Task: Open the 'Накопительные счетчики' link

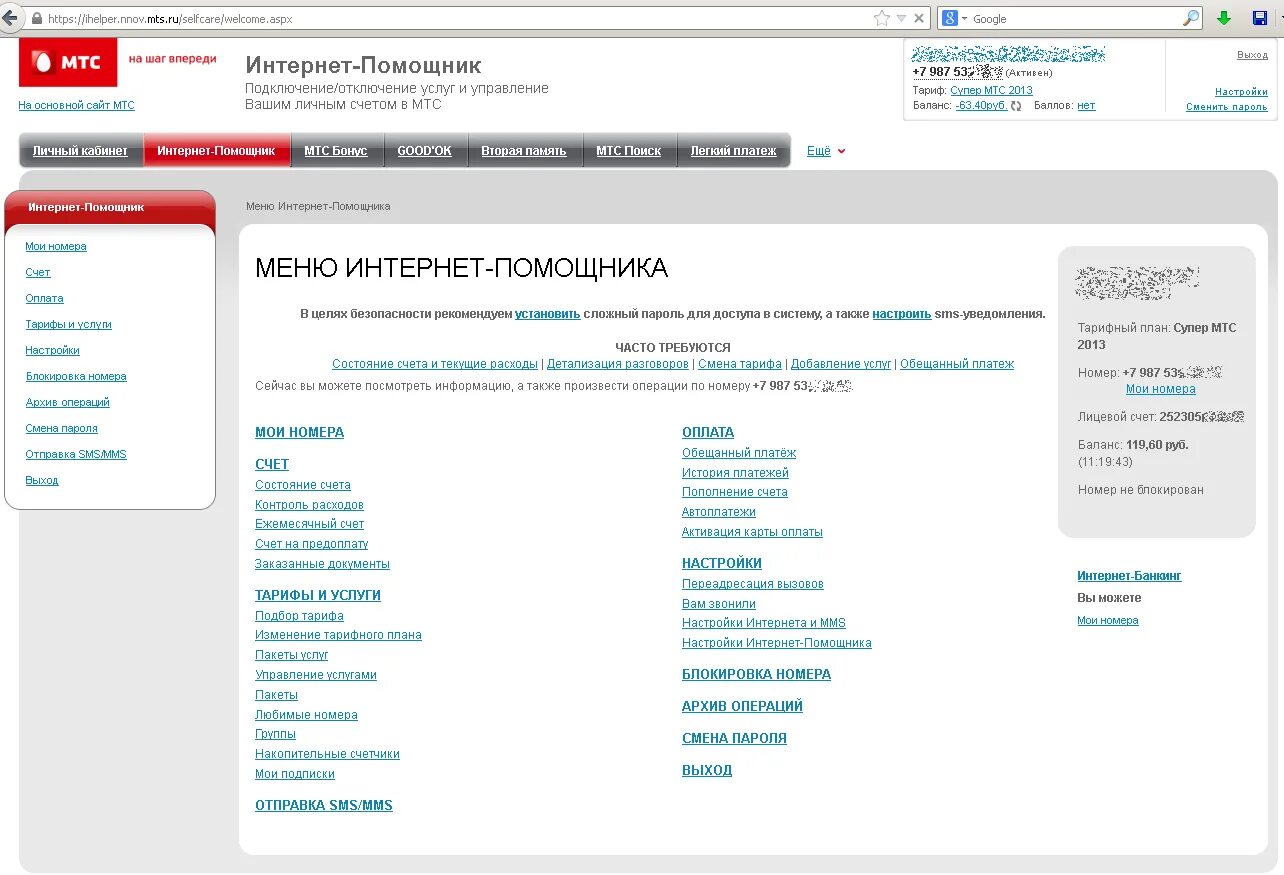Action: pyautogui.click(x=327, y=754)
